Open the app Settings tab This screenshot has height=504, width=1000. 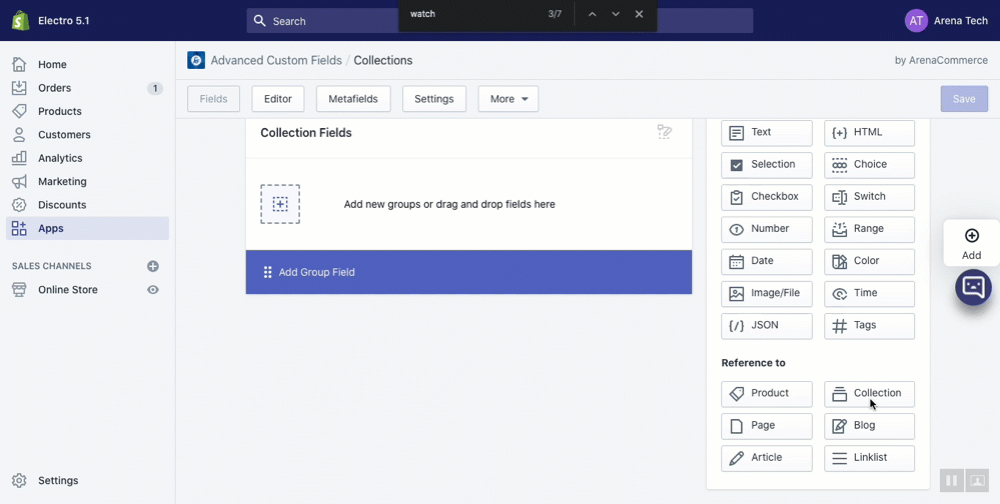click(434, 99)
